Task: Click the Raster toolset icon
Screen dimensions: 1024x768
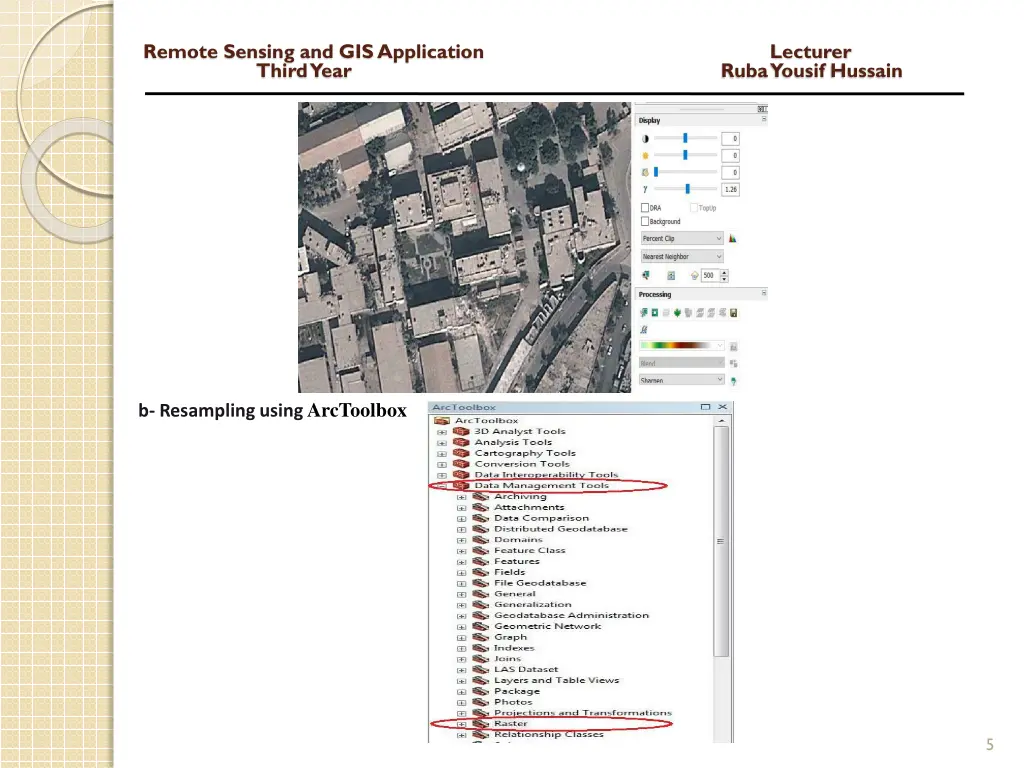Action: point(481,724)
